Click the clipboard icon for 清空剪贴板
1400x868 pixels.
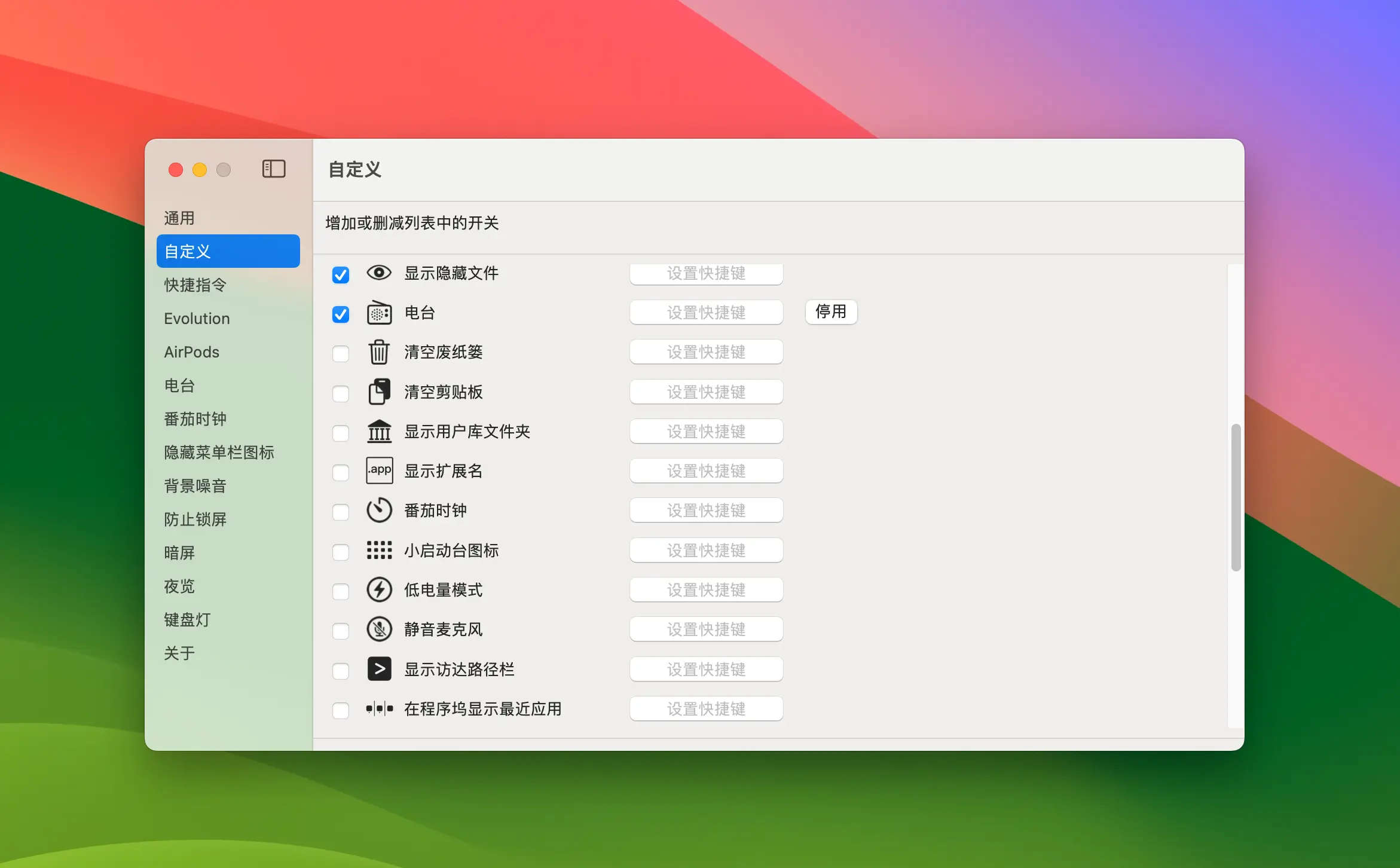[379, 392]
